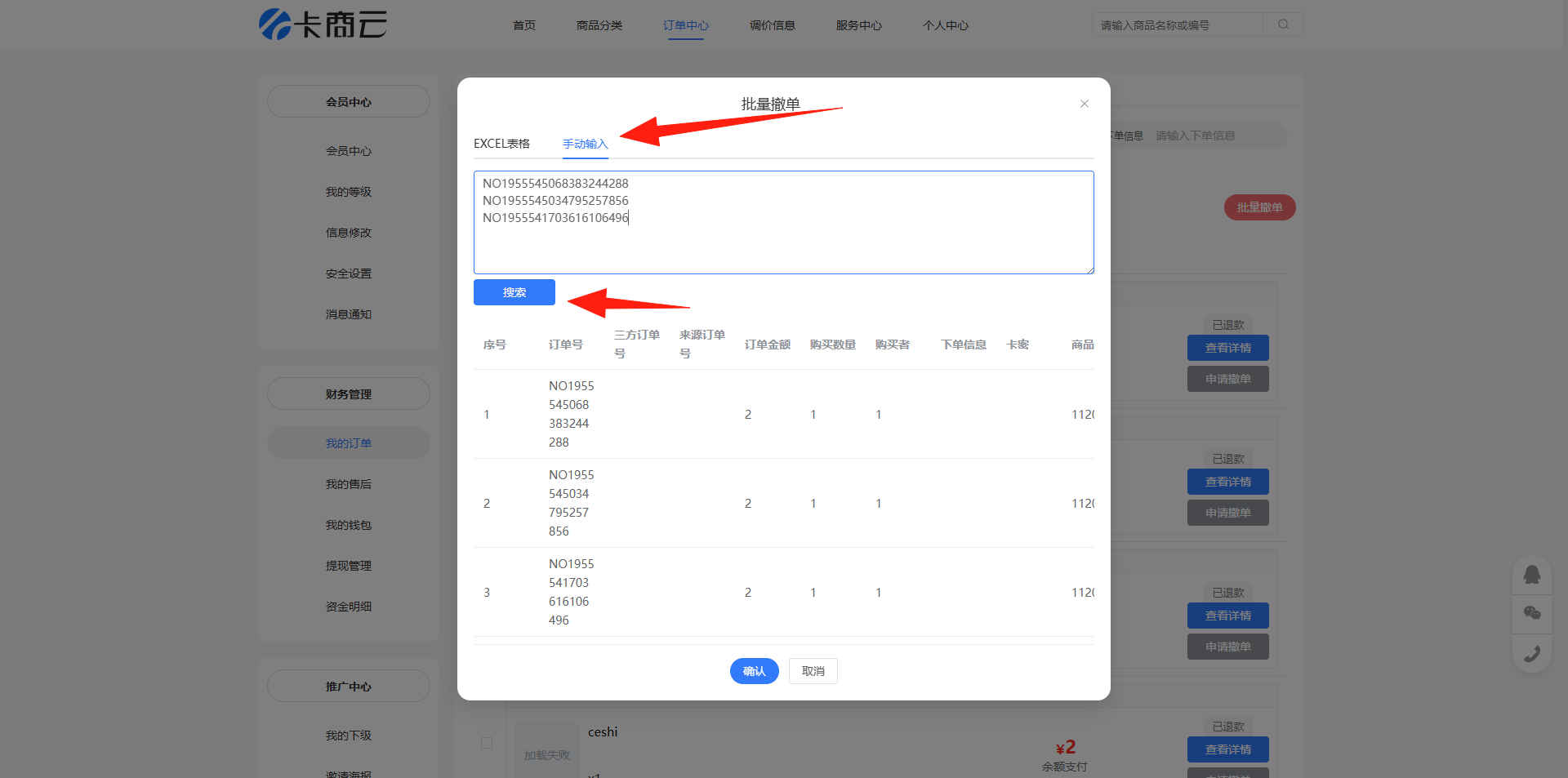Open 我的钱包 in sidebar
Screen dimensions: 1568x778
pyautogui.click(x=348, y=525)
